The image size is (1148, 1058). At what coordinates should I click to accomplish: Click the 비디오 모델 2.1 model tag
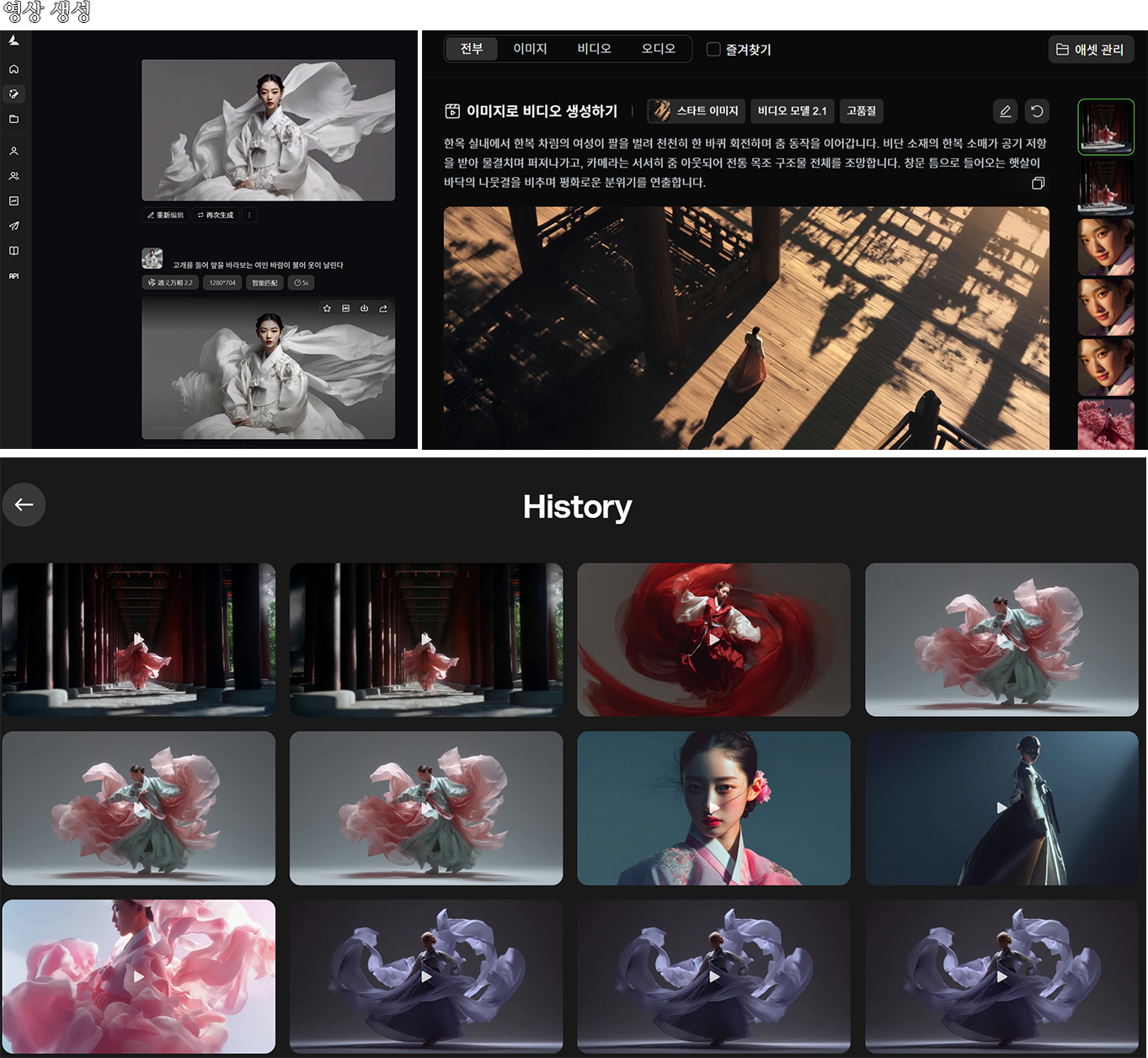click(x=792, y=111)
